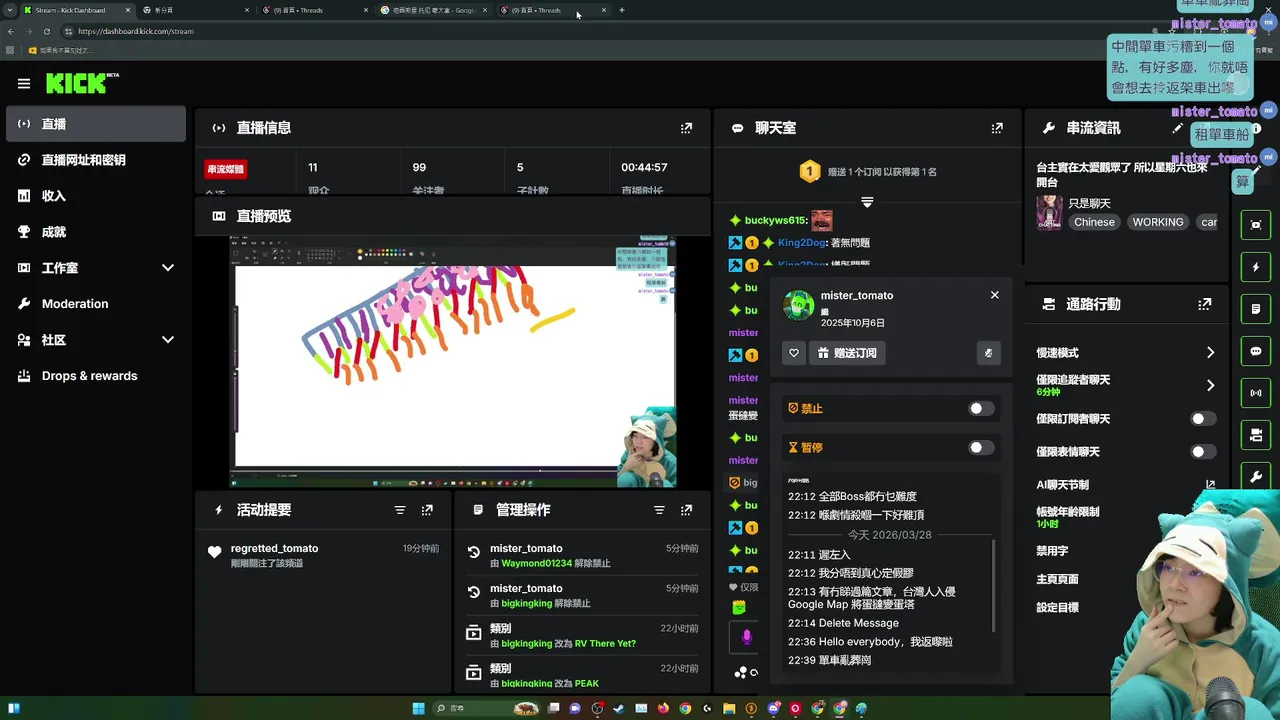Open Moderation in the sidebar
Screen dimensions: 1280x720
pos(96,304)
